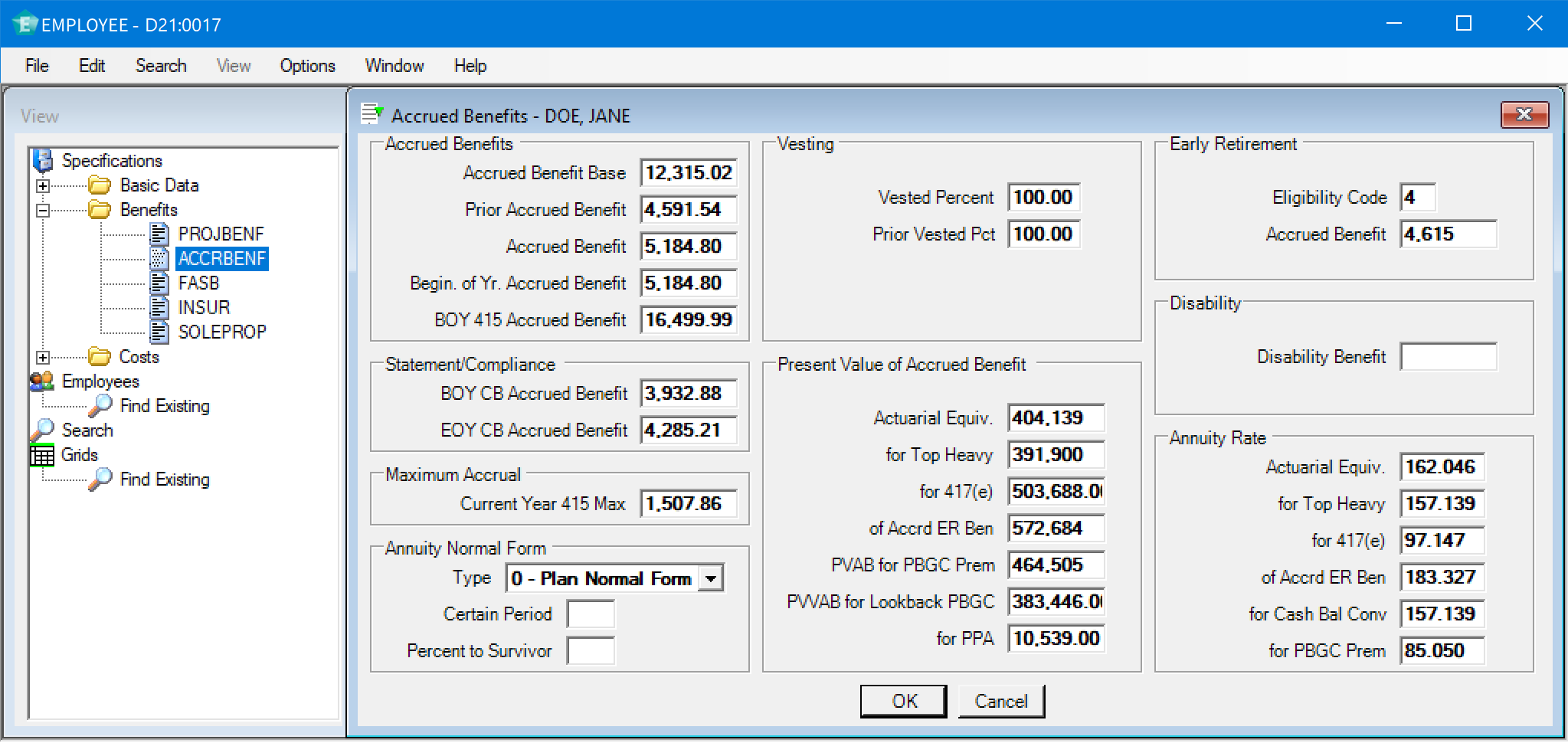Click the Benefits folder icon
Image resolution: width=1568 pixels, height=743 pixels.
point(100,209)
